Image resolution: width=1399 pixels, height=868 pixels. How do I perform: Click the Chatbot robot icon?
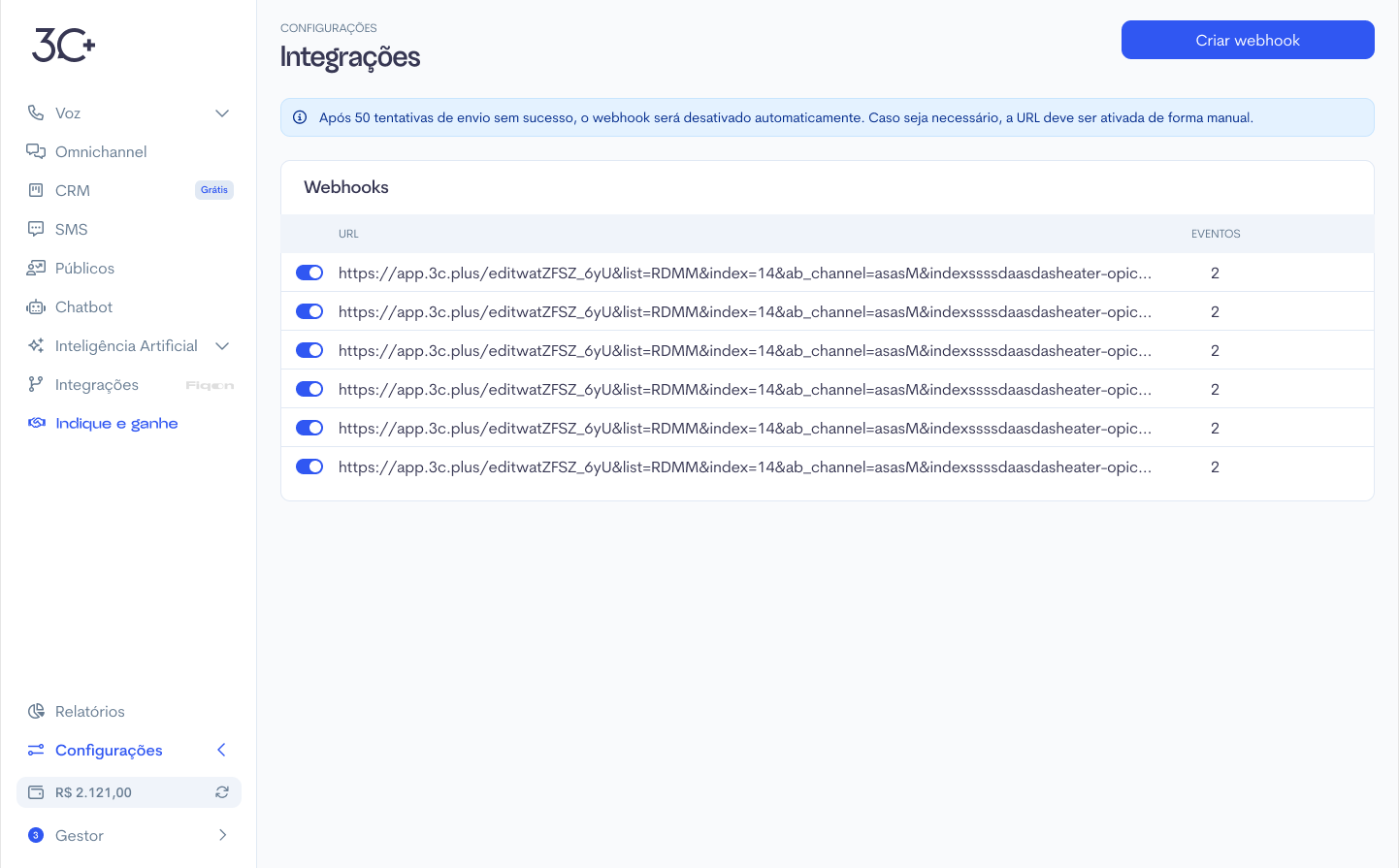[36, 307]
